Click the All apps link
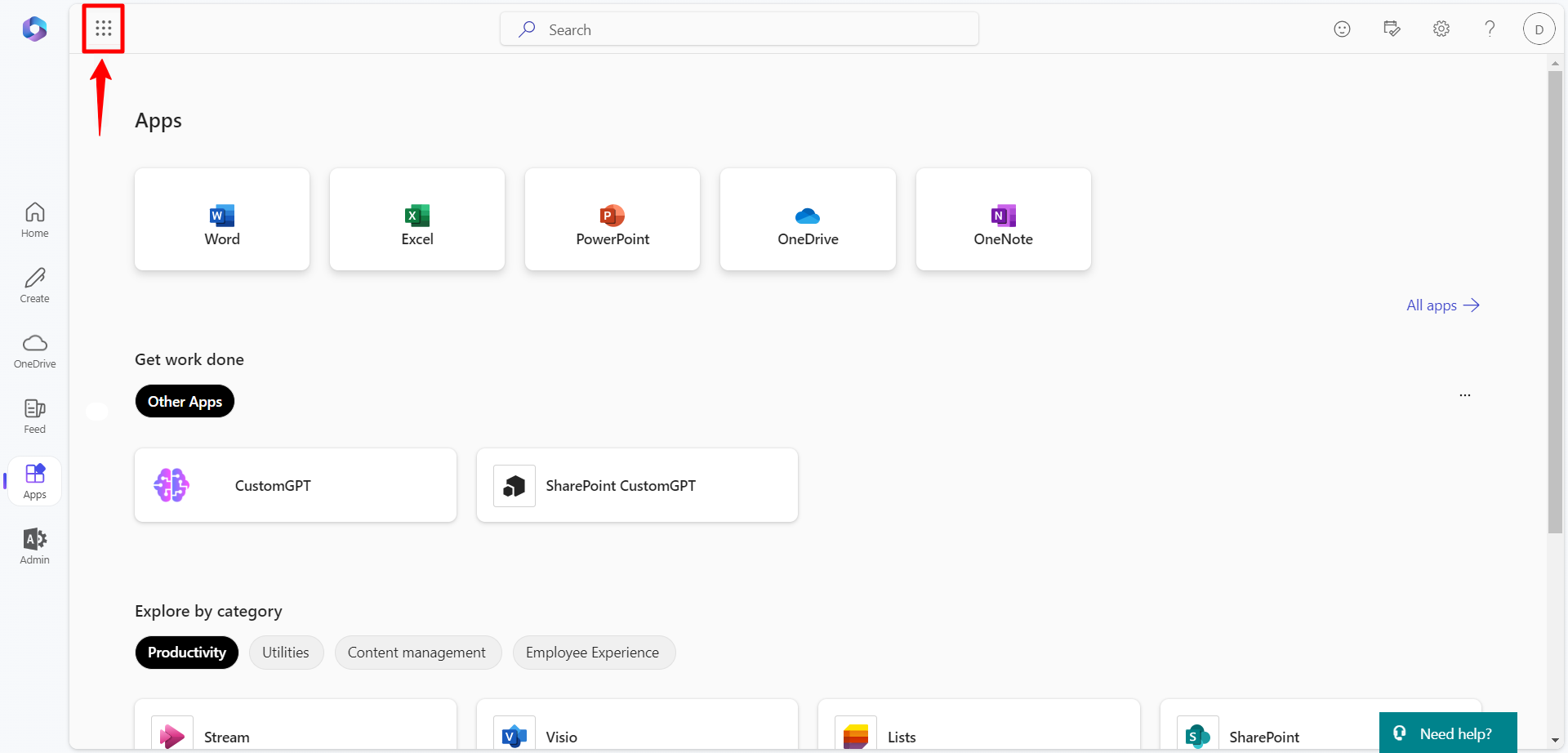The width and height of the screenshot is (1568, 753). pyautogui.click(x=1443, y=305)
